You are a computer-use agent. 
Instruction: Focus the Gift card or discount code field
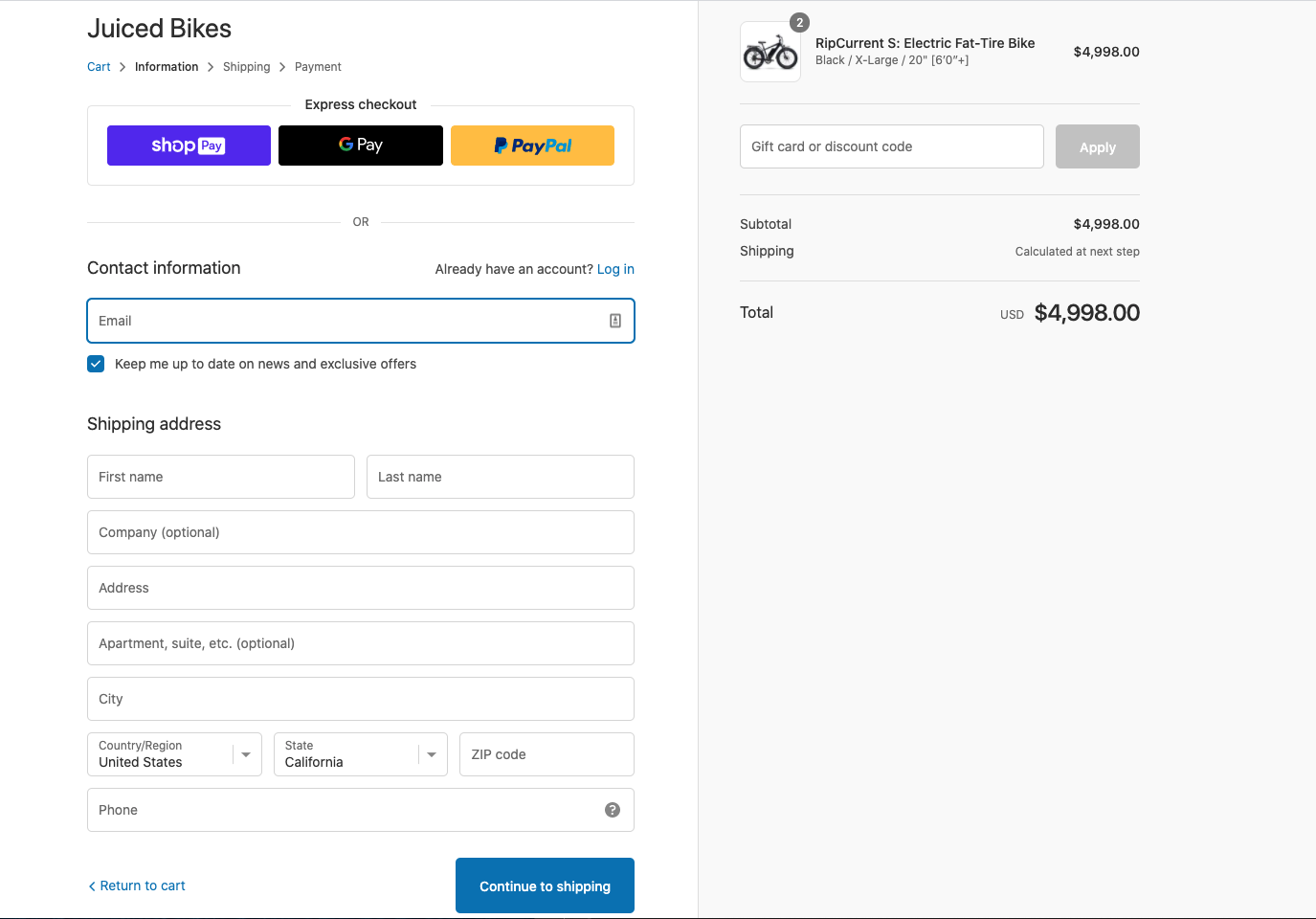click(892, 146)
